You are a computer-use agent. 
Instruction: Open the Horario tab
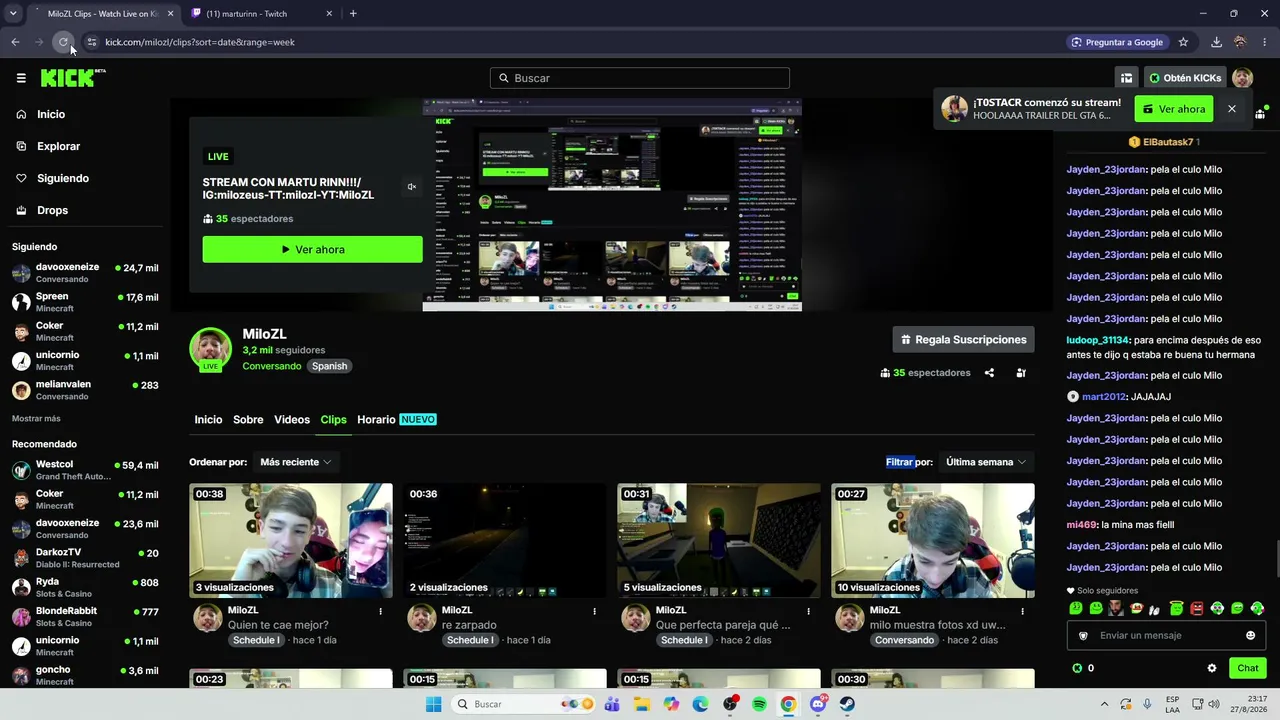coord(397,419)
